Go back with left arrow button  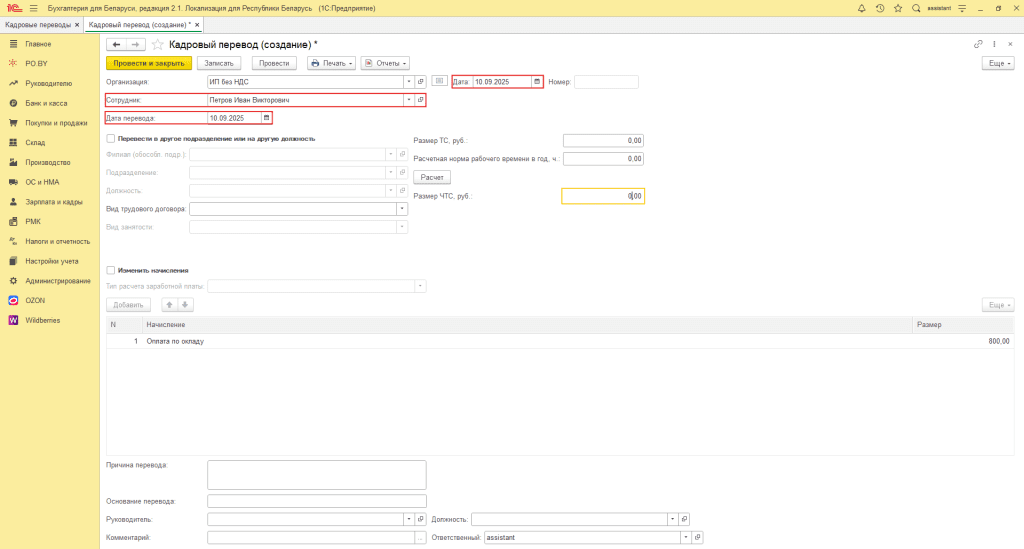click(x=116, y=44)
